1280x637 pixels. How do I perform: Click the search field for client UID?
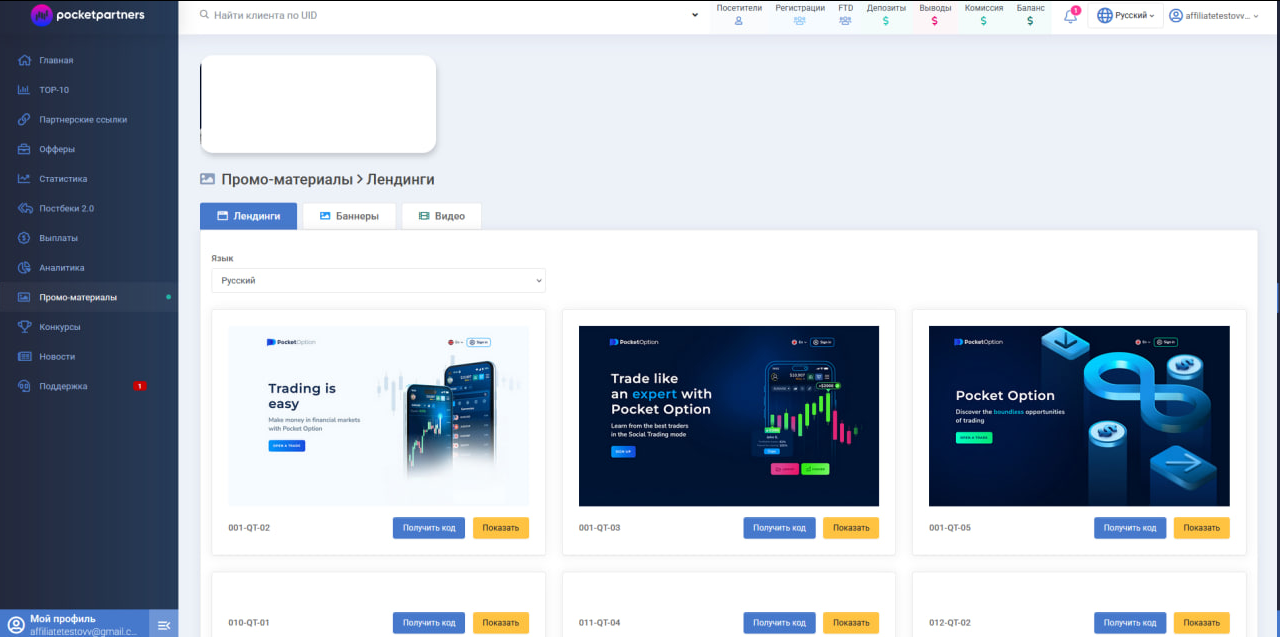(x=440, y=16)
